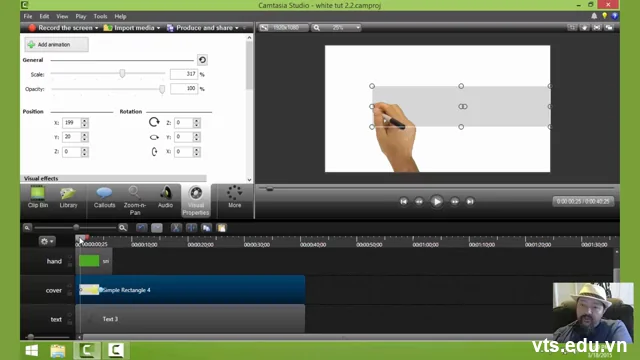Image resolution: width=640 pixels, height=360 pixels.
Task: Open the View menu
Action: pyautogui.click(x=62, y=16)
